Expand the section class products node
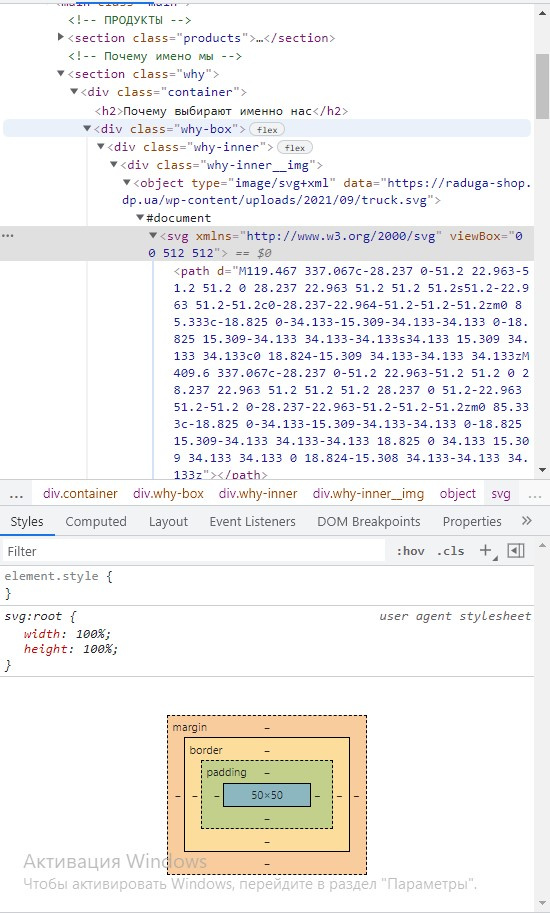Viewport: 550px width, 913px height. coord(61,37)
